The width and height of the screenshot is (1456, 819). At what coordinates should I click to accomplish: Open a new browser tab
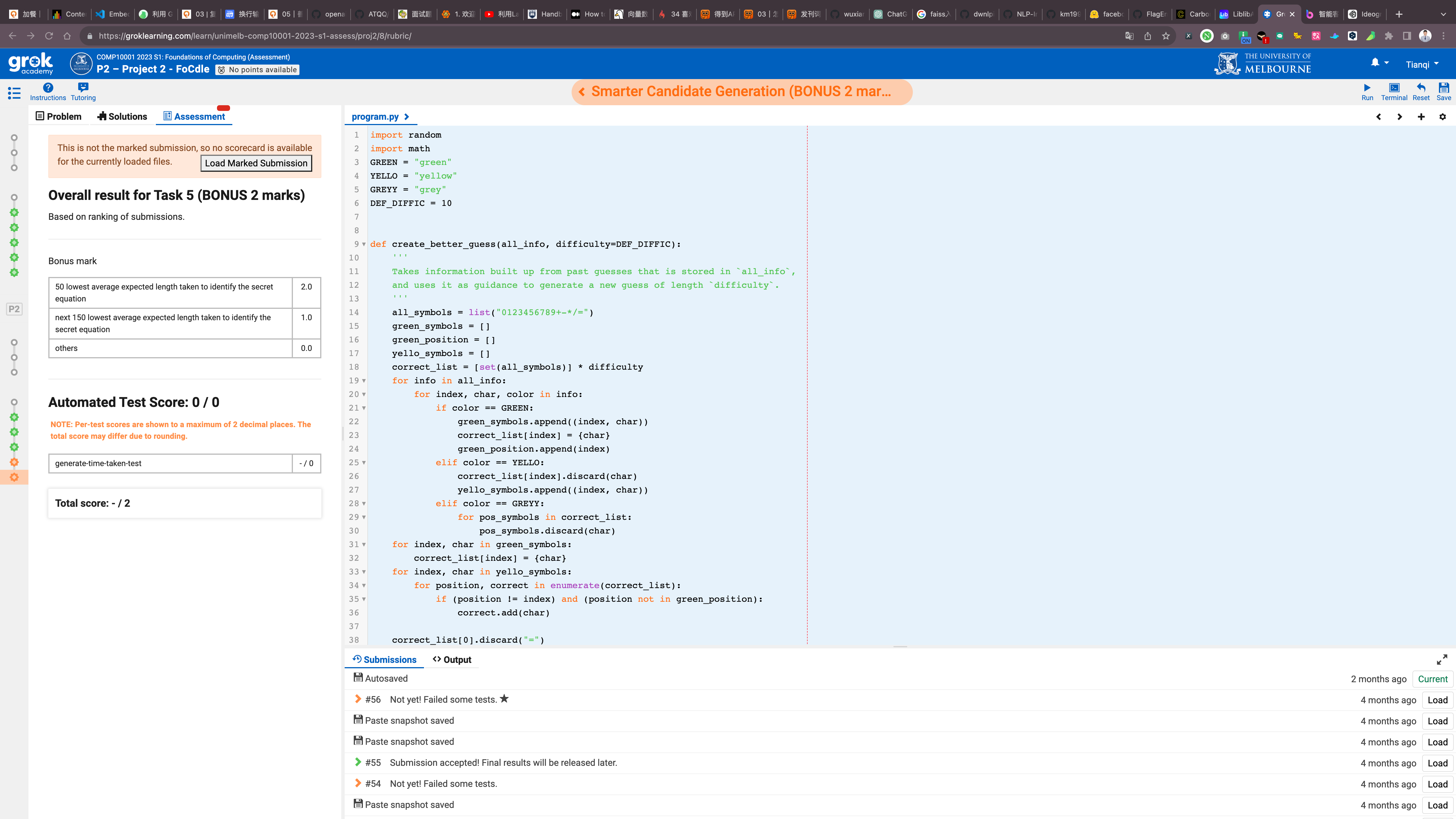[1399, 14]
